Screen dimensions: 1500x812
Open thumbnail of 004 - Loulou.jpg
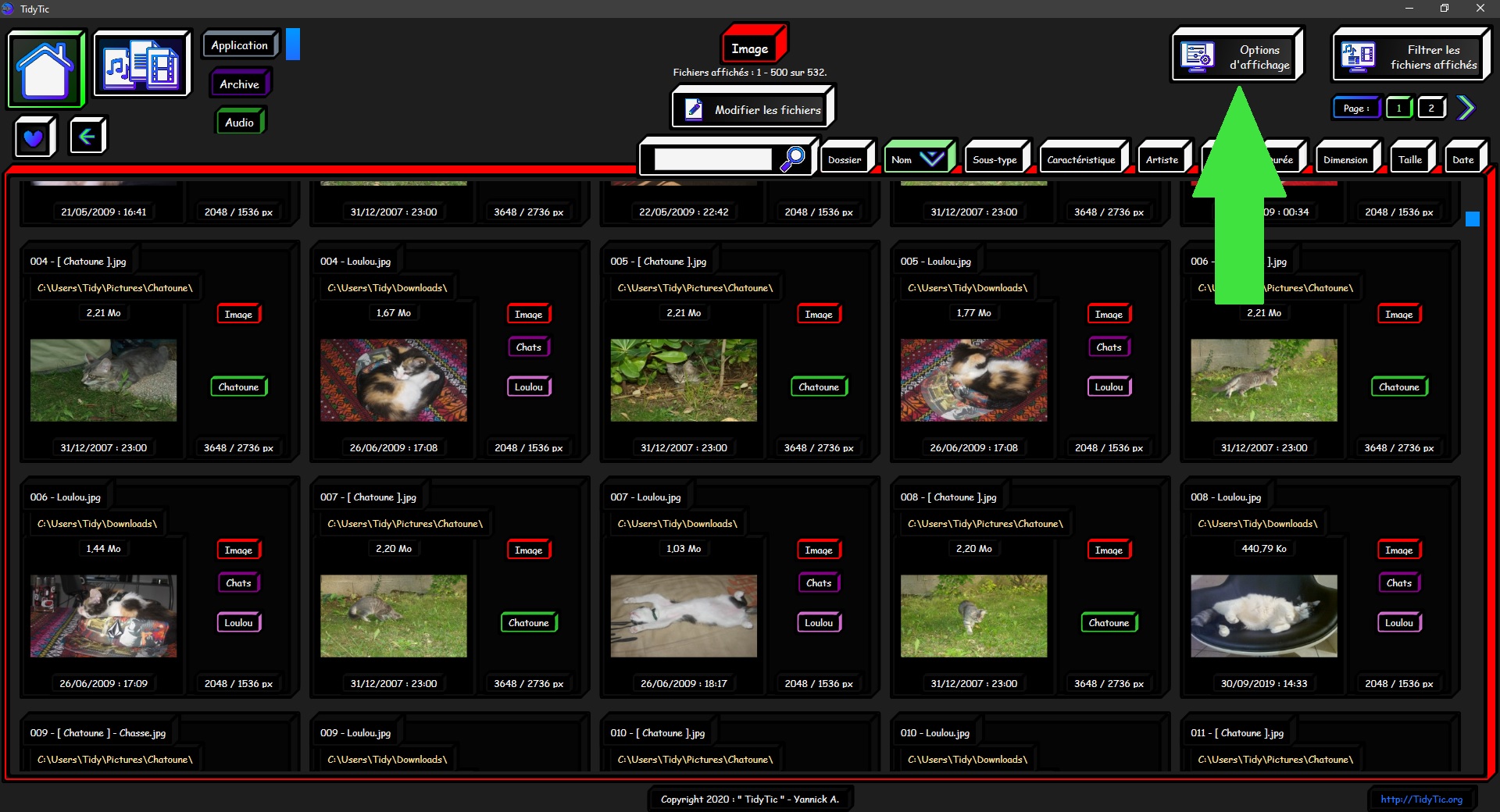click(x=394, y=380)
